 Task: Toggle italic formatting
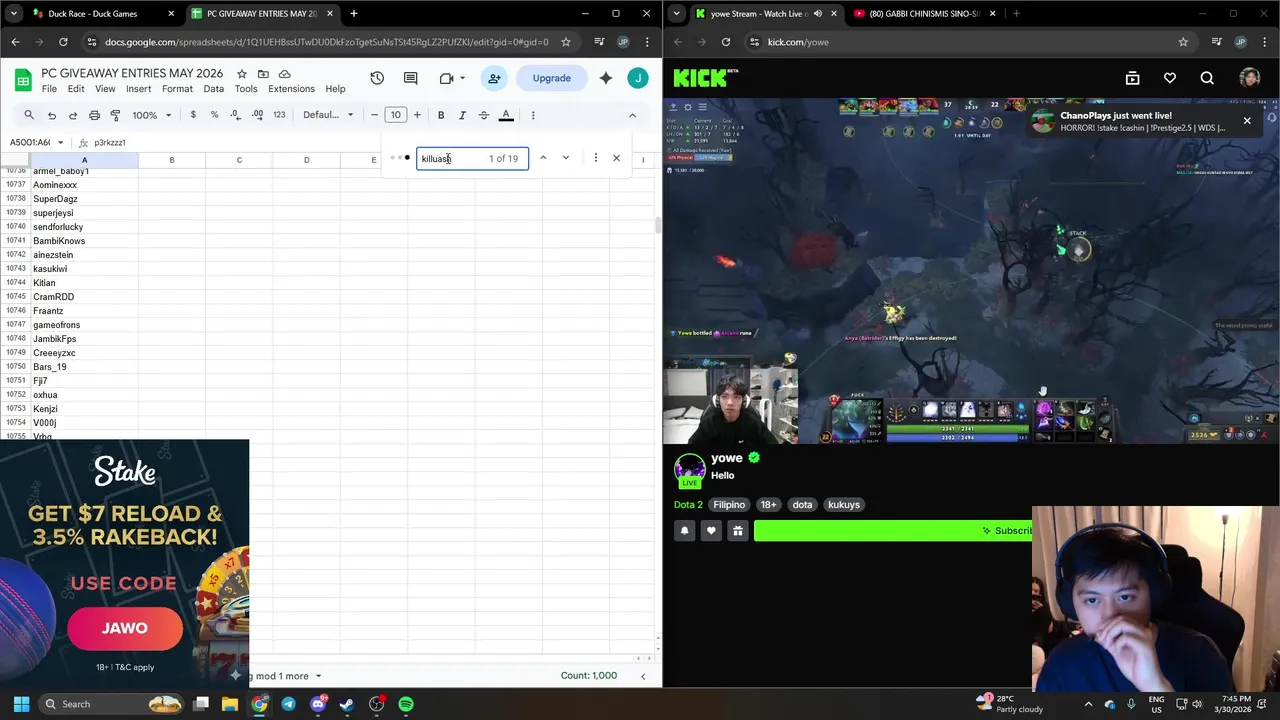(x=462, y=115)
